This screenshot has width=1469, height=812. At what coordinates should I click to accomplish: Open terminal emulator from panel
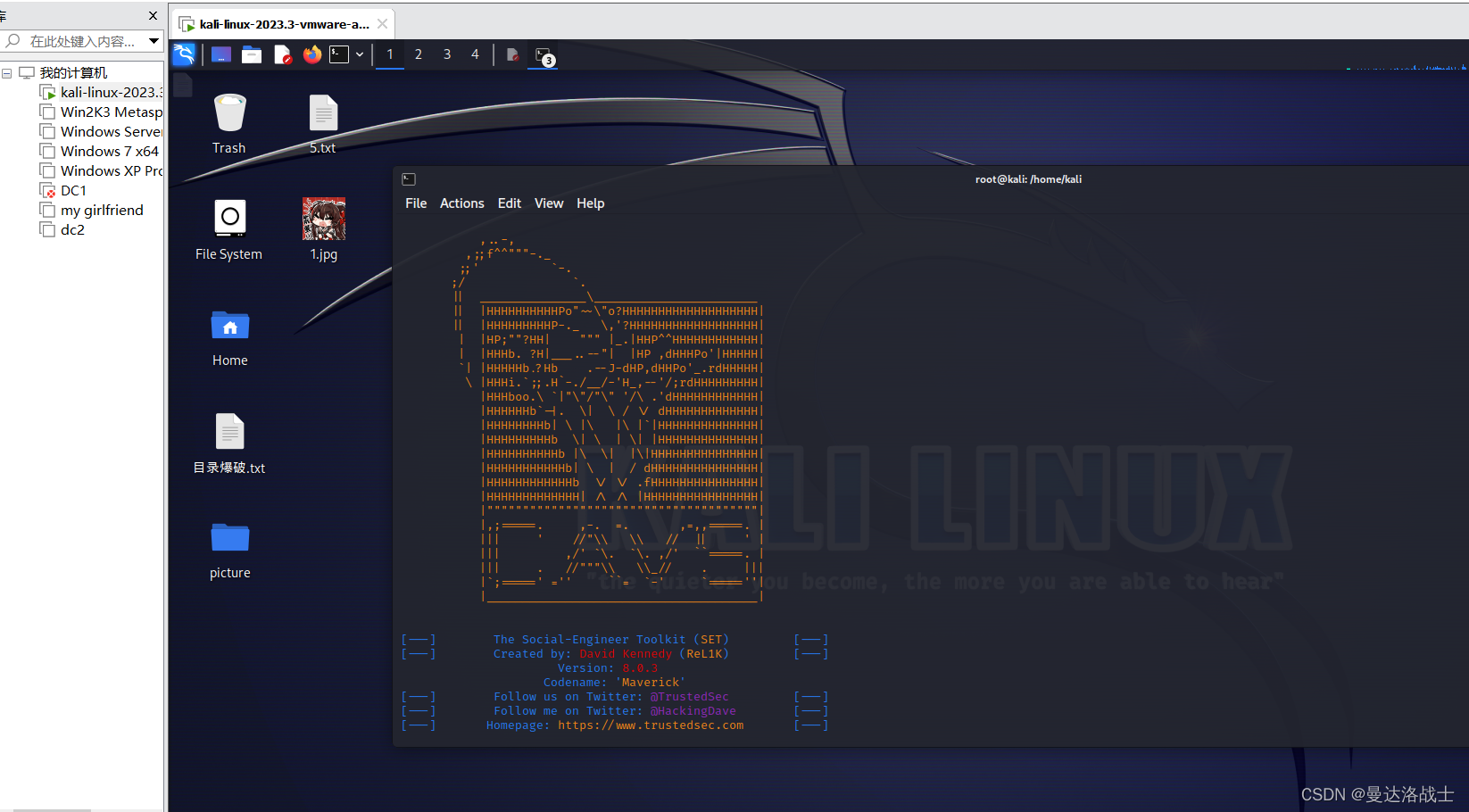click(339, 54)
